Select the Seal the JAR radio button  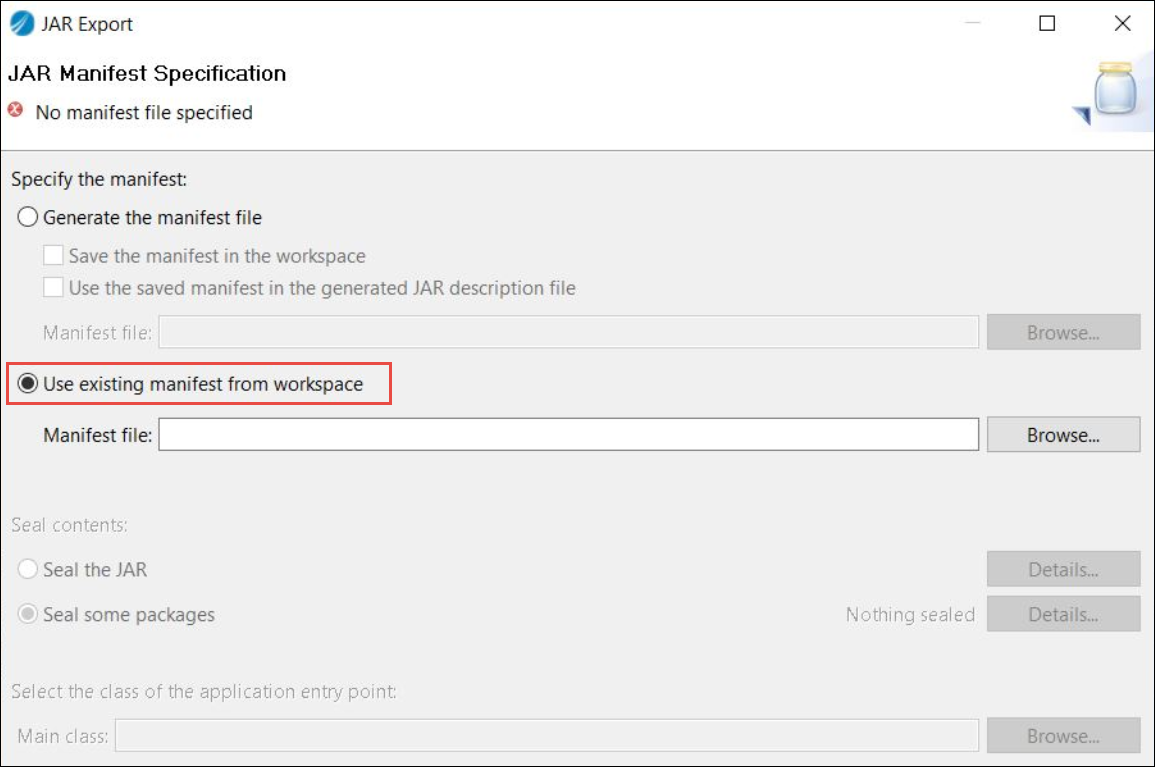28,570
